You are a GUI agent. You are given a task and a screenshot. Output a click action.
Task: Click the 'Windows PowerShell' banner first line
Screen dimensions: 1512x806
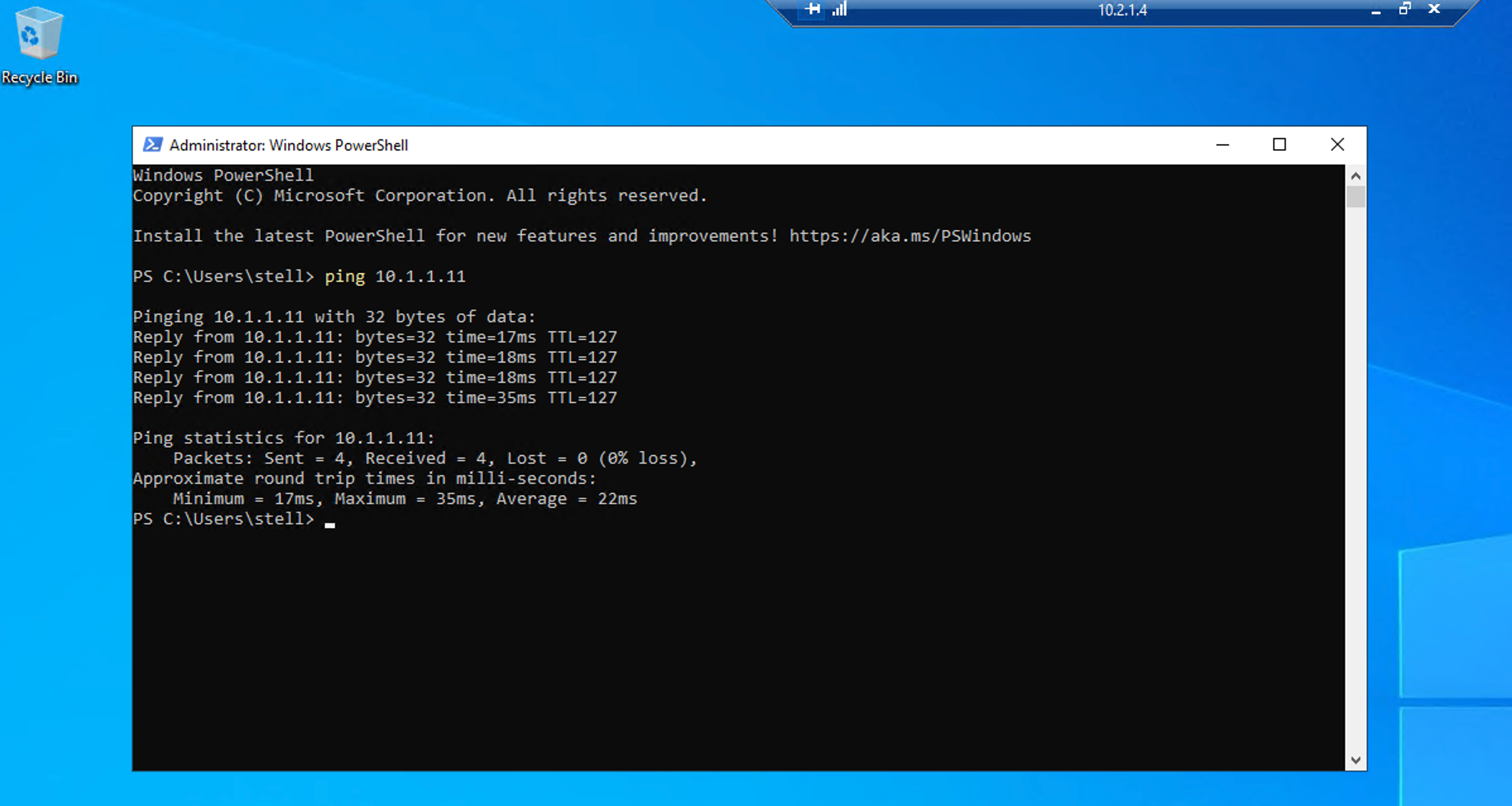[x=224, y=175]
